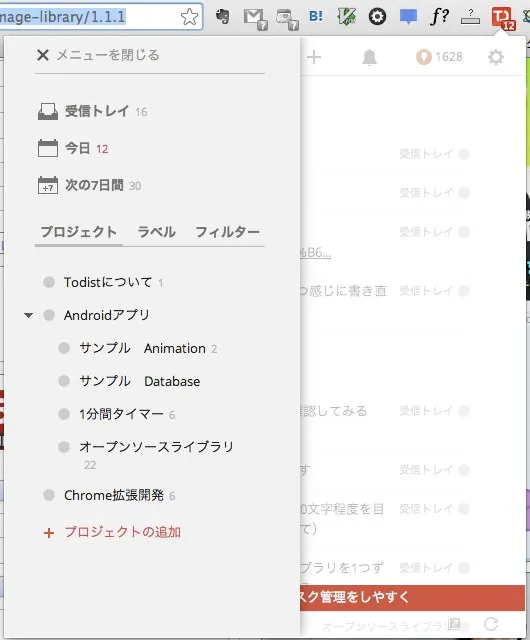
Task: Click the refresh icon at bottom right
Action: tap(491, 623)
